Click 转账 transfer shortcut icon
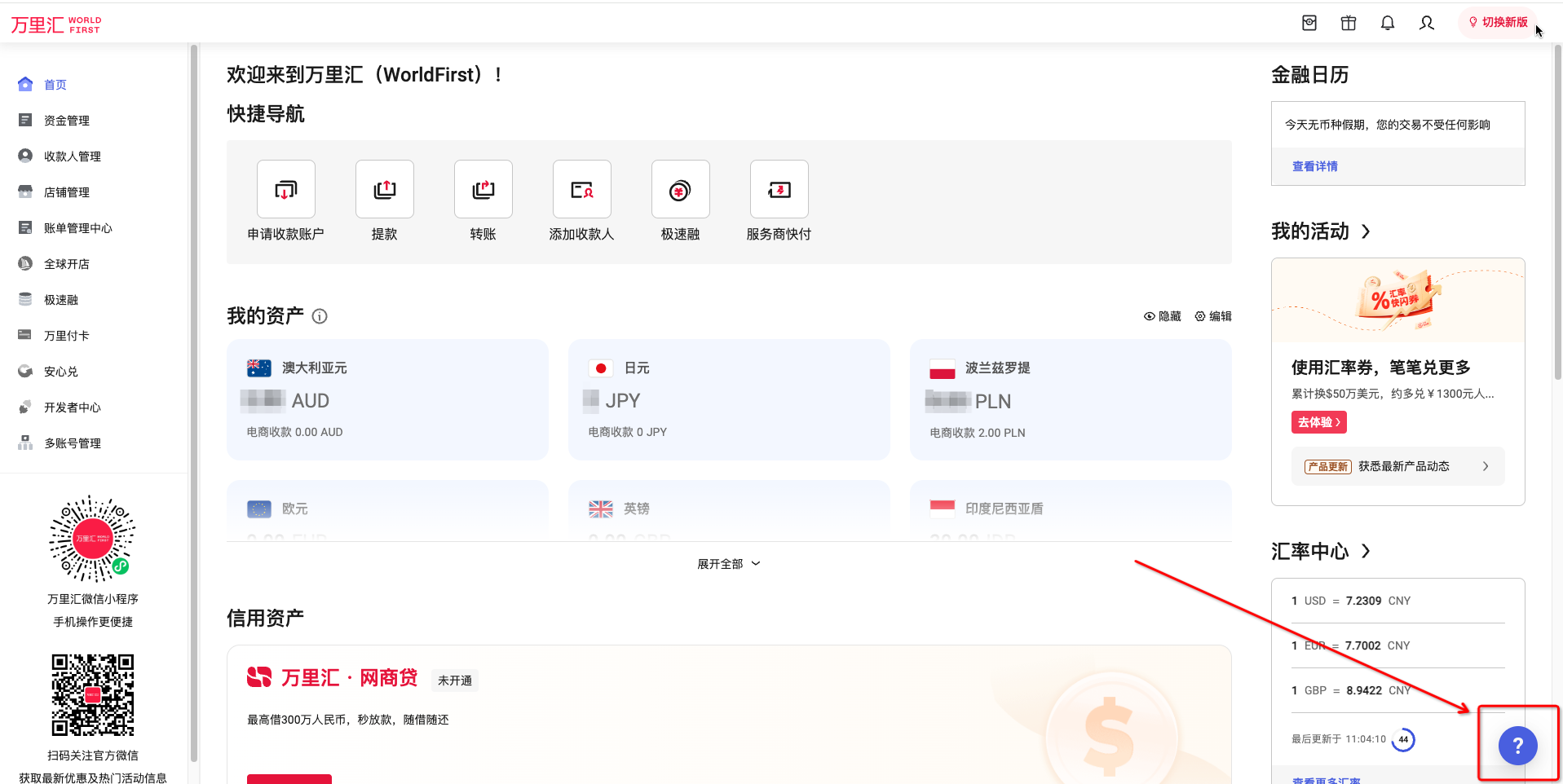1563x784 pixels. [x=483, y=189]
